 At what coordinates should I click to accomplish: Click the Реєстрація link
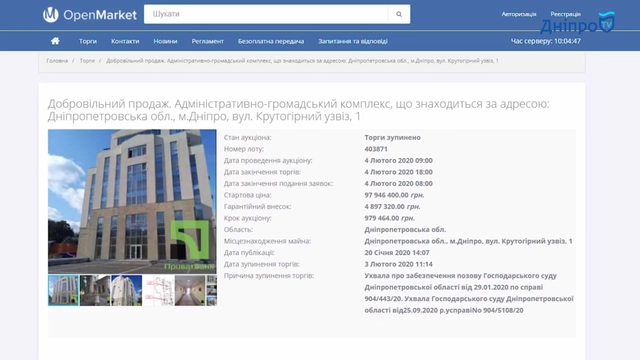click(565, 14)
